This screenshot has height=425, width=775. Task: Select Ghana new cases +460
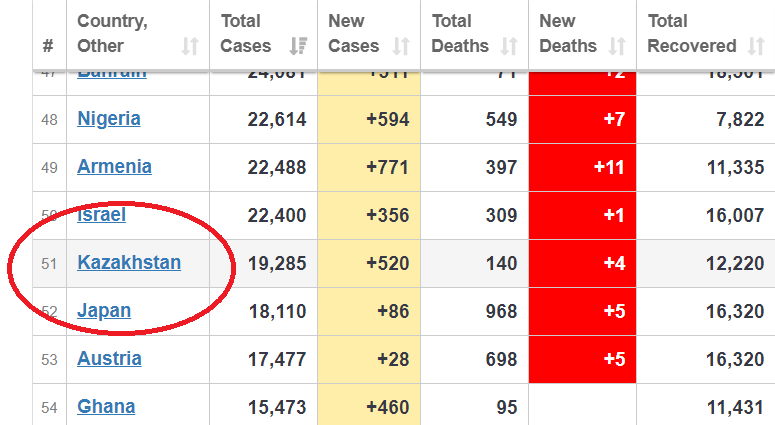pyautogui.click(x=388, y=407)
